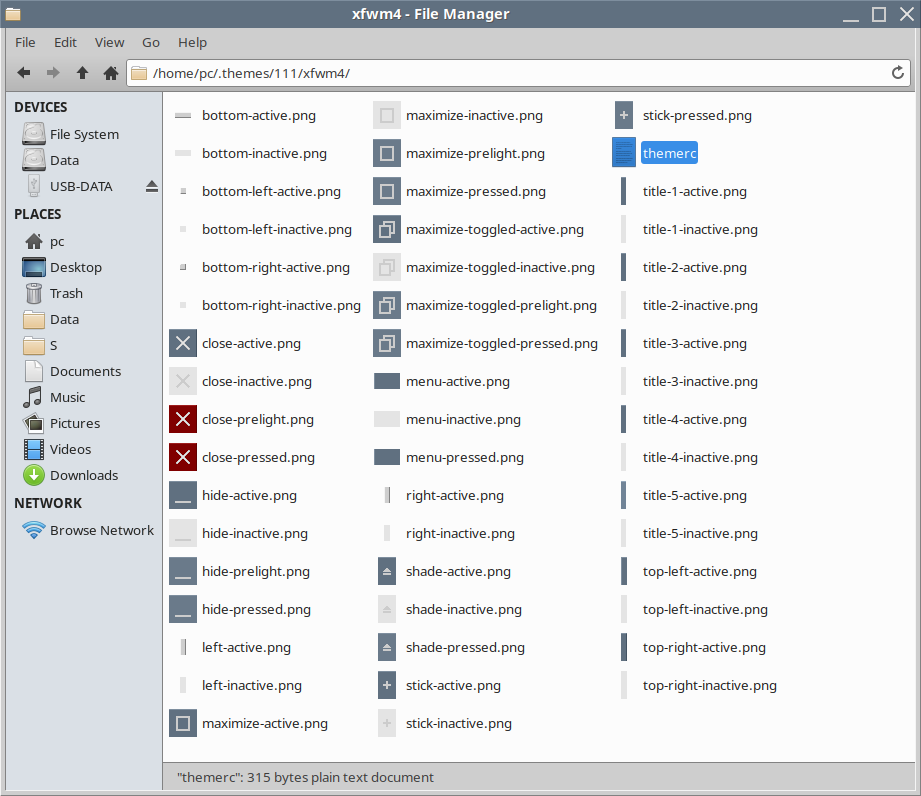Select the themerc file icon
Screen dimensions: 921x796
(x=624, y=153)
